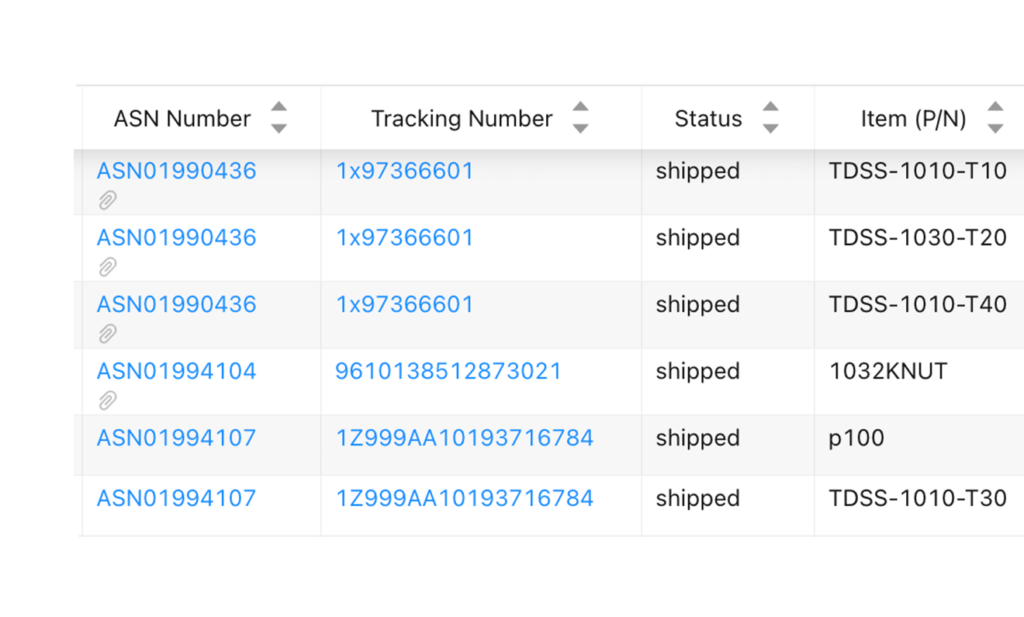The image size is (1024, 617).
Task: Click the ASN Number column header
Action: tap(182, 119)
